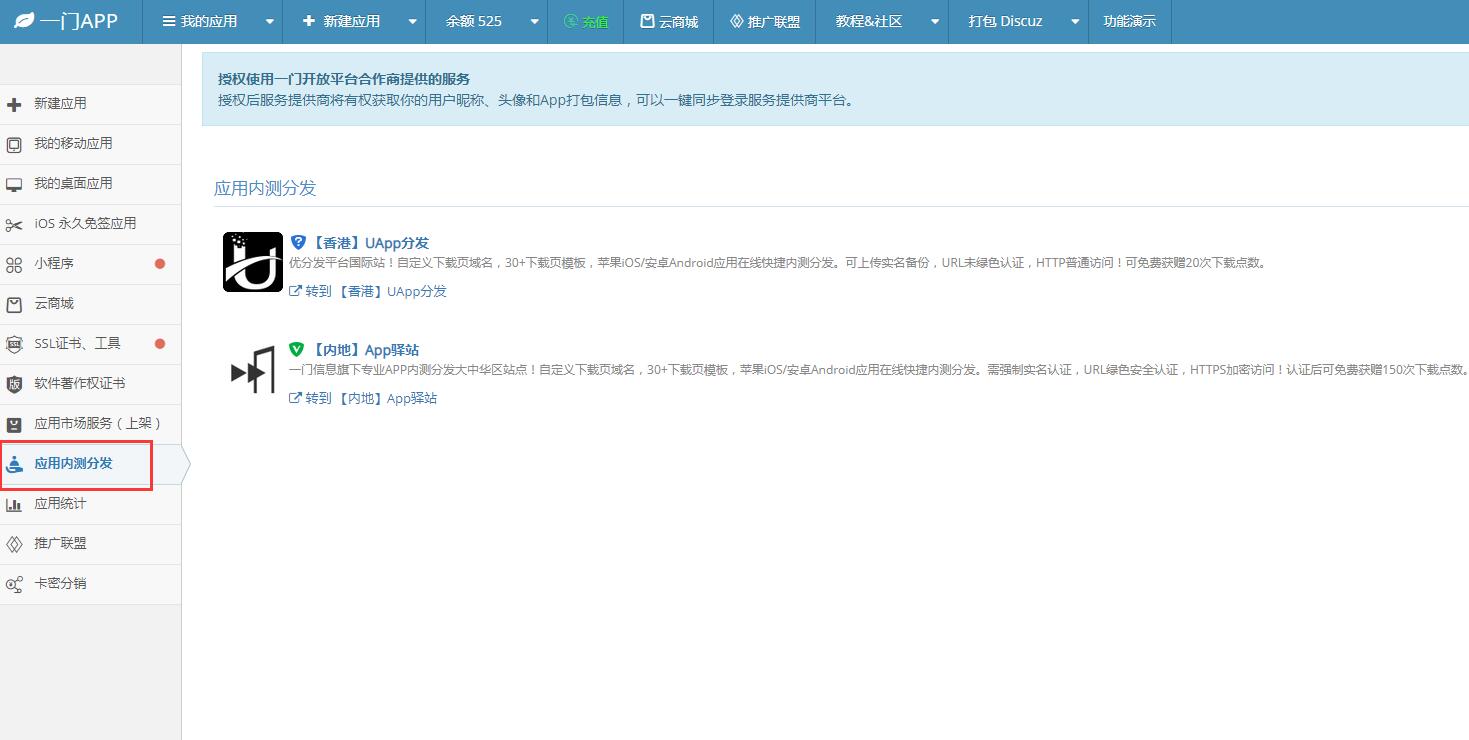The image size is (1469, 740).
Task: Click the plus icon beside 新建应用 in sidebar
Action: point(14,104)
